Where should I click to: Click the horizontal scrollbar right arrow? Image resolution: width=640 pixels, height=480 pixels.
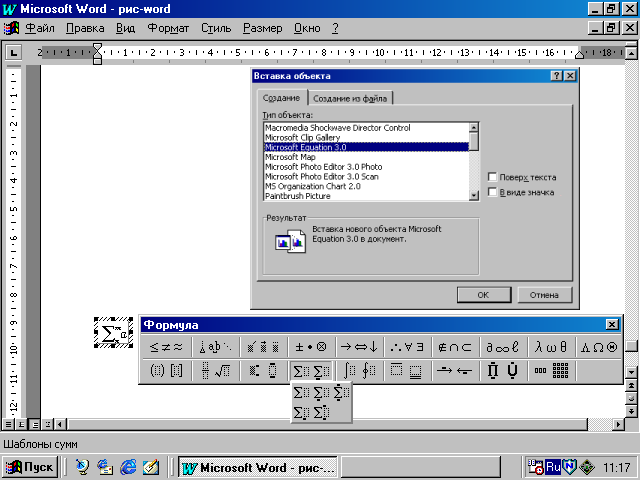618,424
